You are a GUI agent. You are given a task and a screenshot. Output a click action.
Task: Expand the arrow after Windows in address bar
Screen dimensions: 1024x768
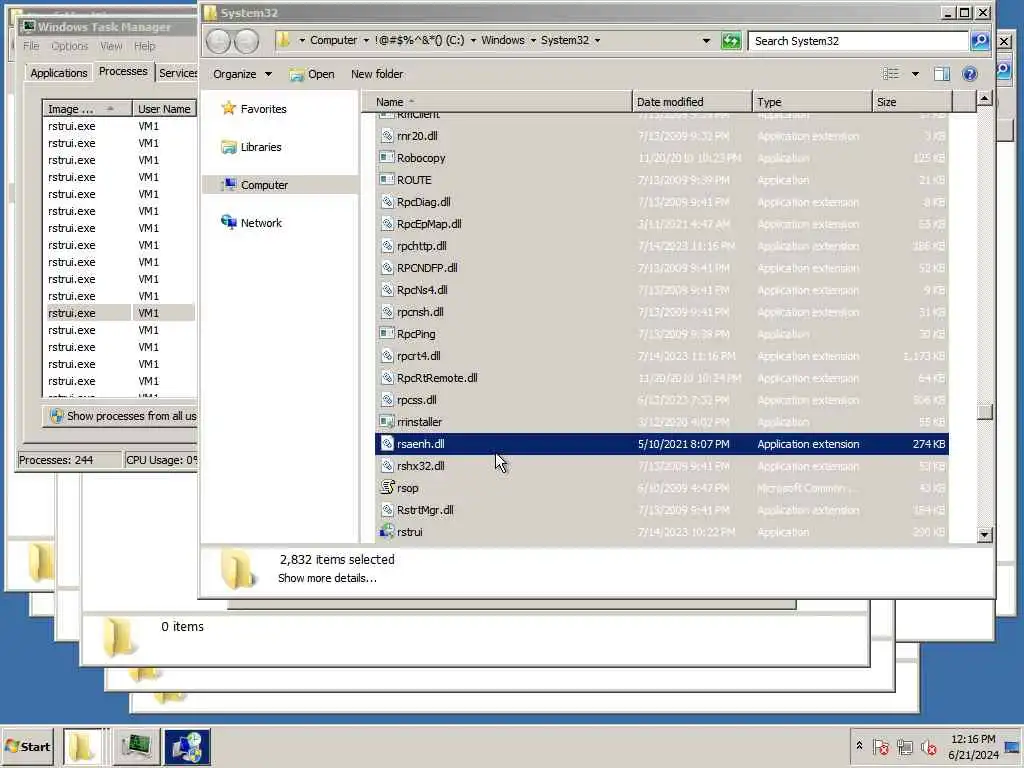click(533, 40)
